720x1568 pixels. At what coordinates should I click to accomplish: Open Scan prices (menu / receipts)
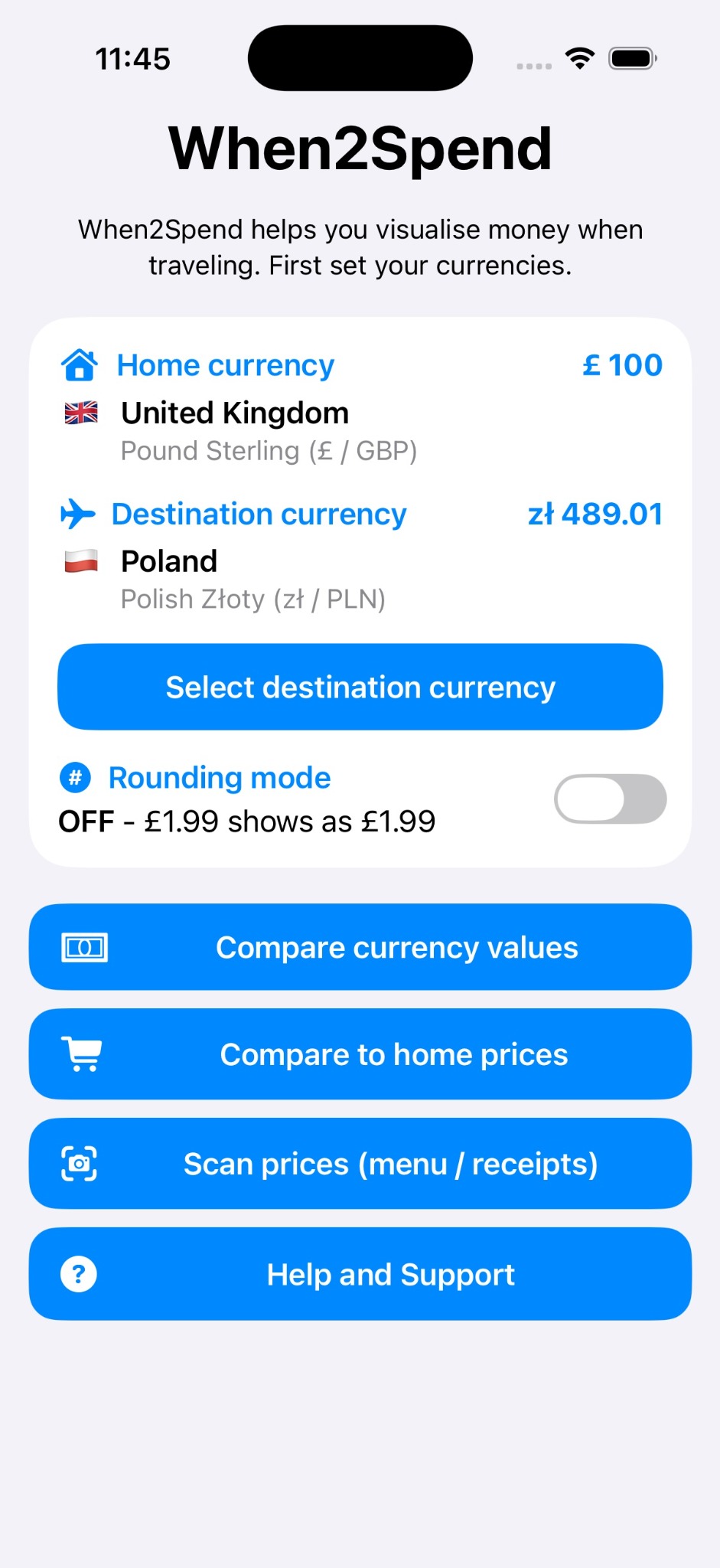pos(360,1164)
